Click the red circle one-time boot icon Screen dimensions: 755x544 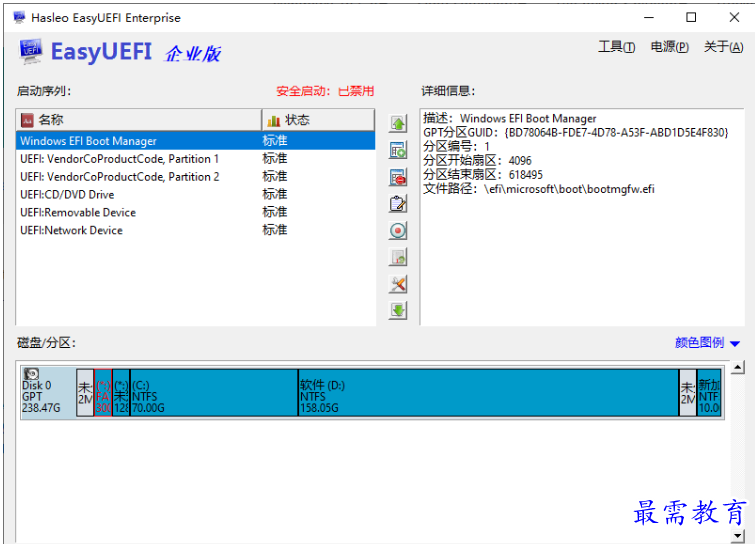[398, 231]
